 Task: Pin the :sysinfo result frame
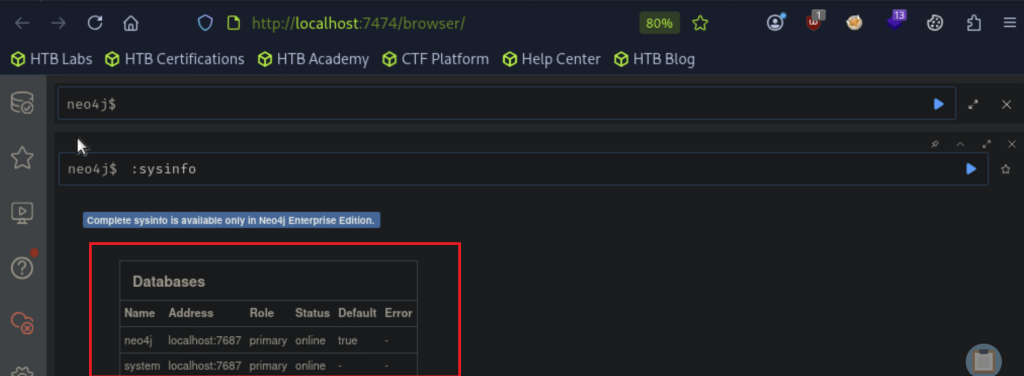[935, 144]
